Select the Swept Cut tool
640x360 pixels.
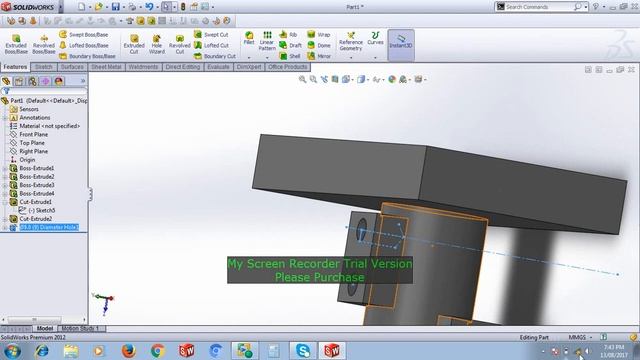pyautogui.click(x=211, y=35)
